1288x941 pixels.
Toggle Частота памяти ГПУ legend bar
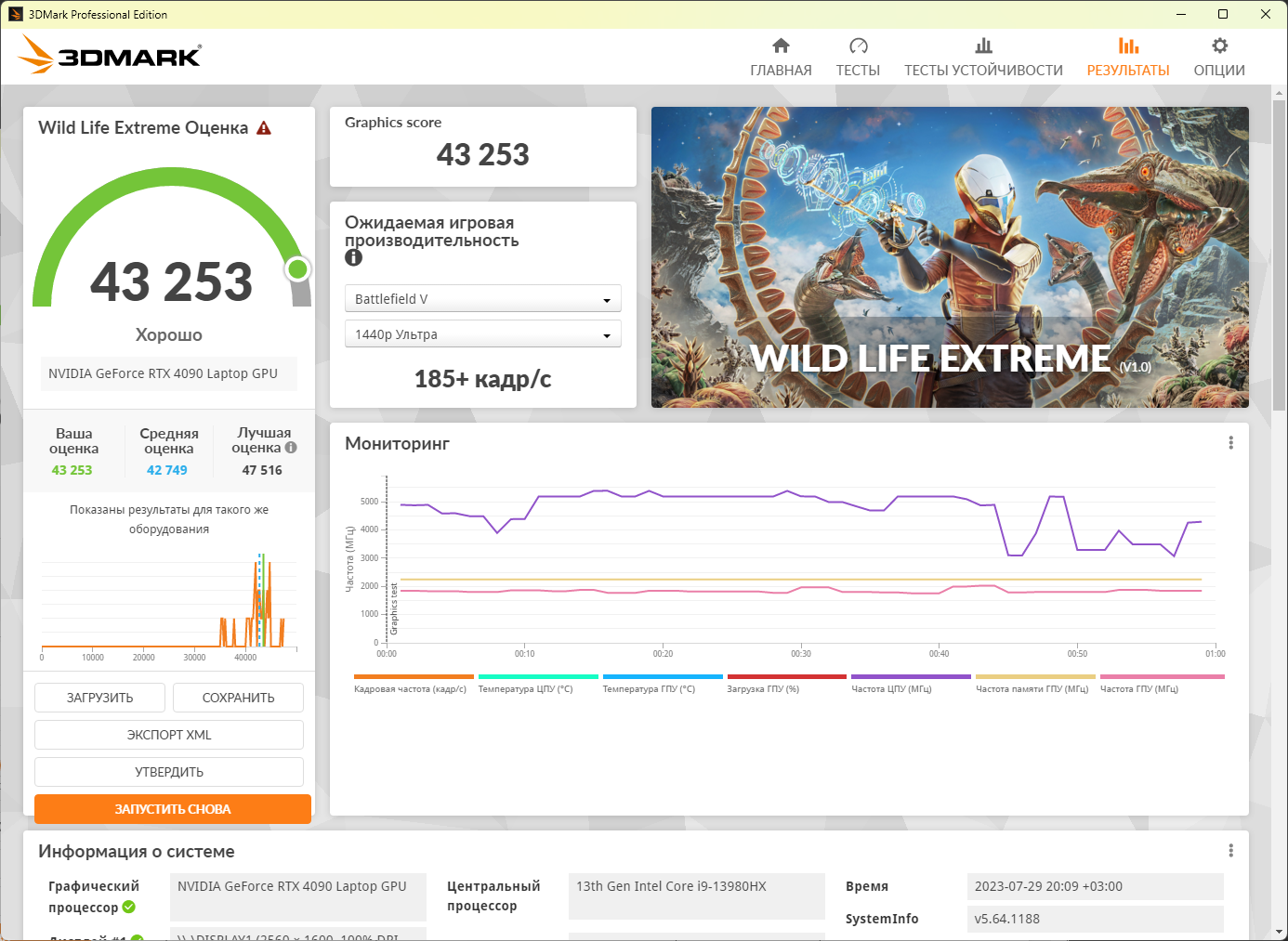(x=1035, y=676)
